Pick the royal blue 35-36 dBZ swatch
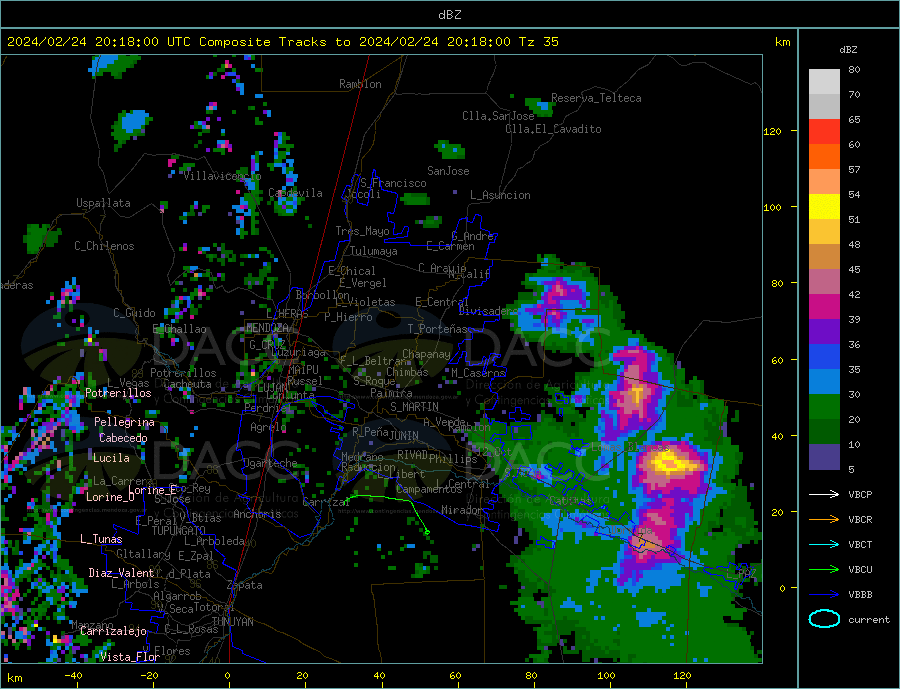The image size is (900, 689). pyautogui.click(x=824, y=357)
